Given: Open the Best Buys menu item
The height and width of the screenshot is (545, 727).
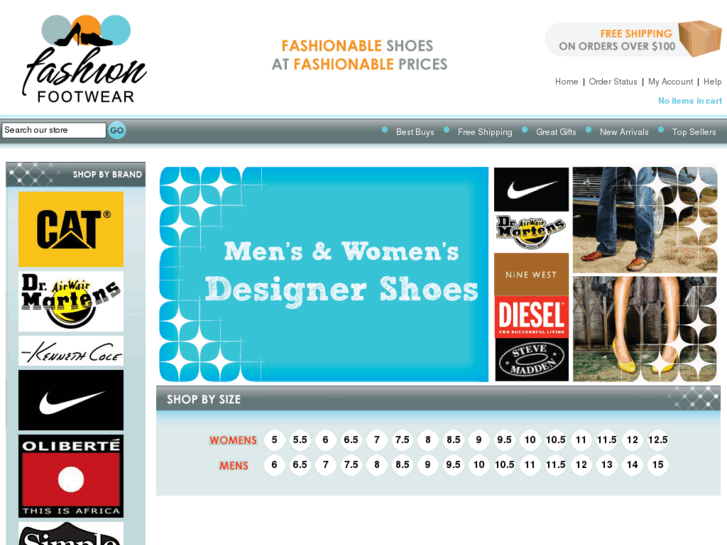Looking at the screenshot, I should tap(415, 132).
